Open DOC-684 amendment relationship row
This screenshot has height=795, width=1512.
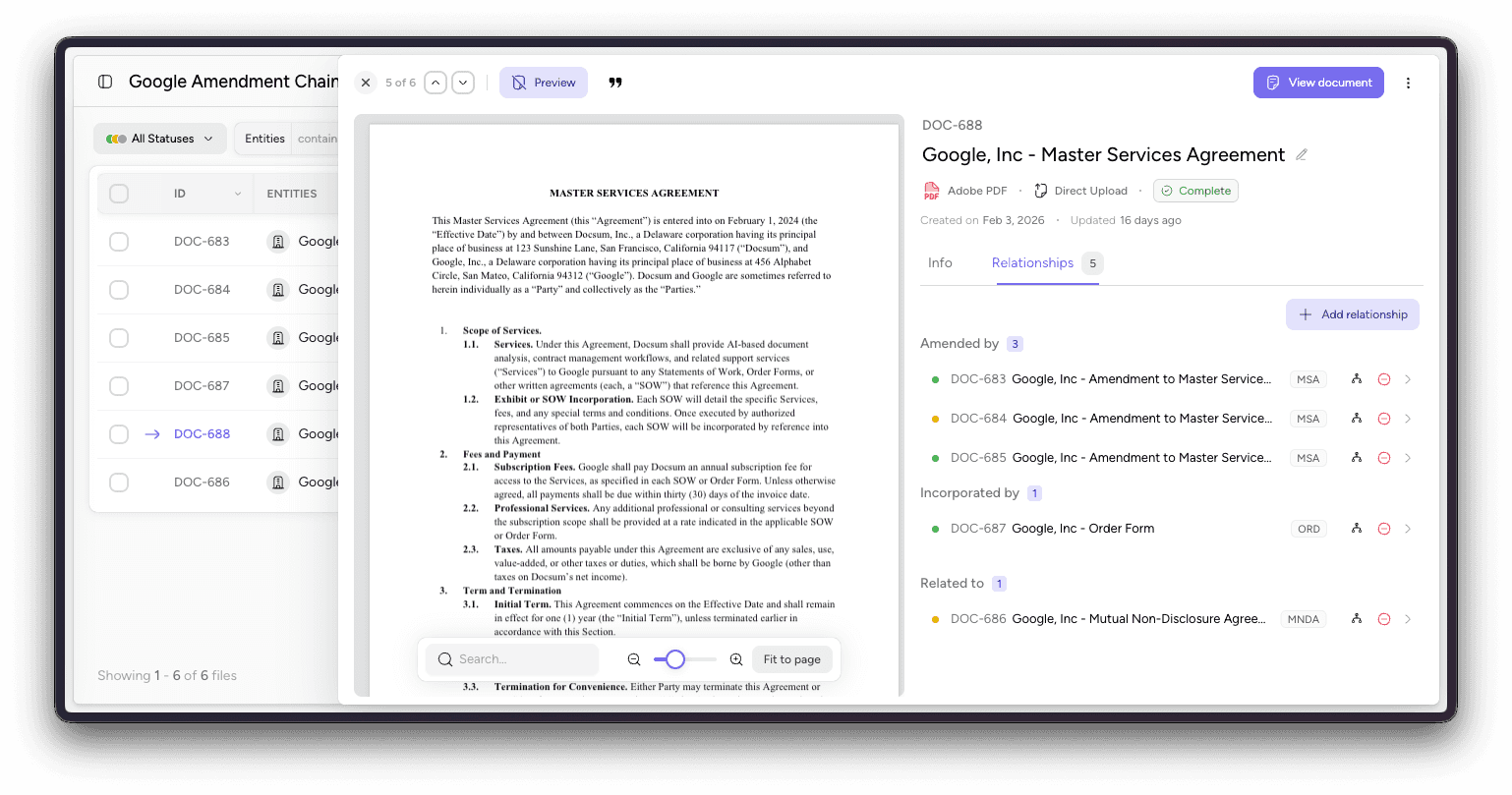coord(1172,419)
